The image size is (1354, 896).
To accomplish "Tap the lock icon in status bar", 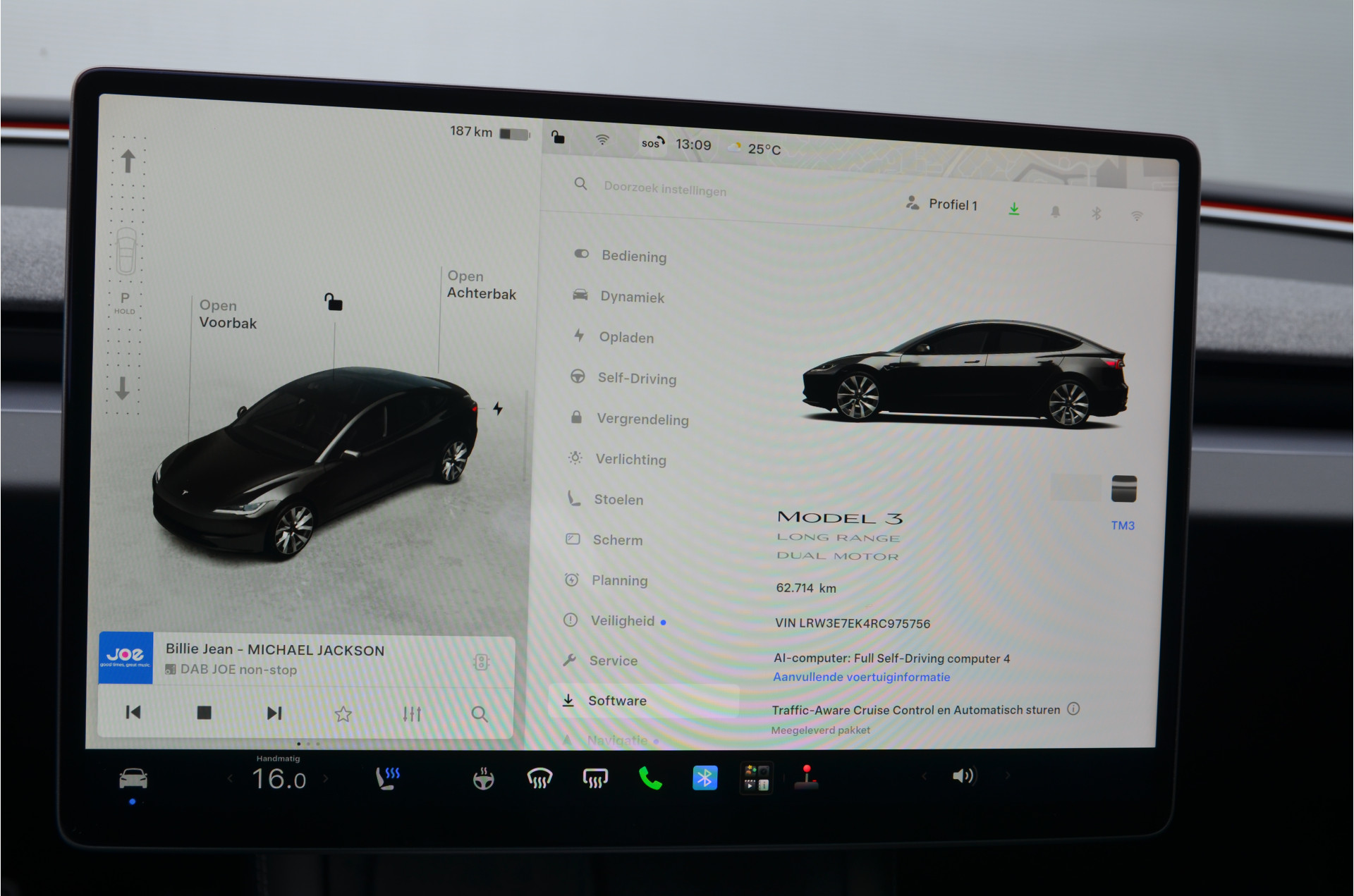I will [558, 137].
